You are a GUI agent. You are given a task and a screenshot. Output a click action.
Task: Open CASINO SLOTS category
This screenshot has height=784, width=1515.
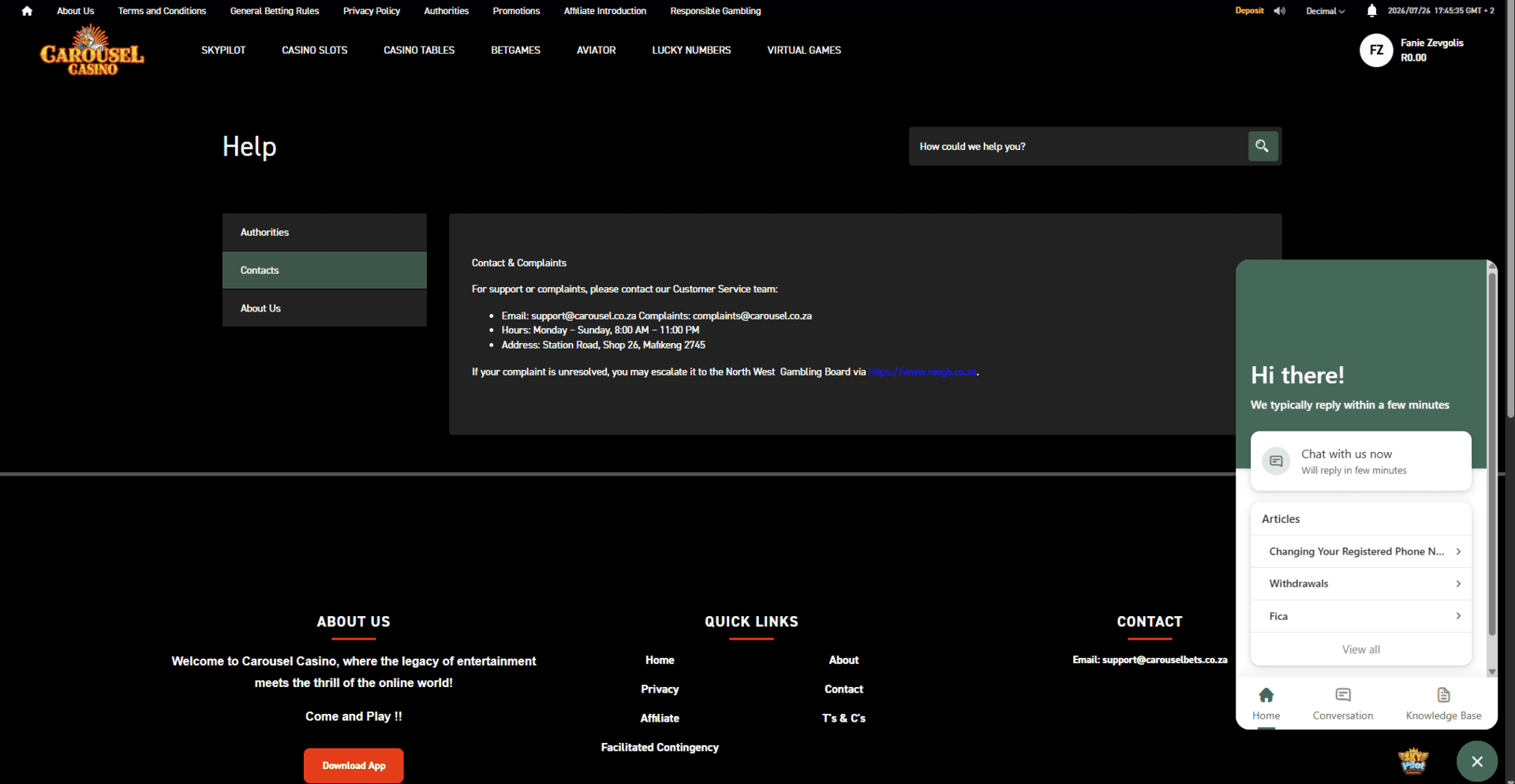(314, 50)
